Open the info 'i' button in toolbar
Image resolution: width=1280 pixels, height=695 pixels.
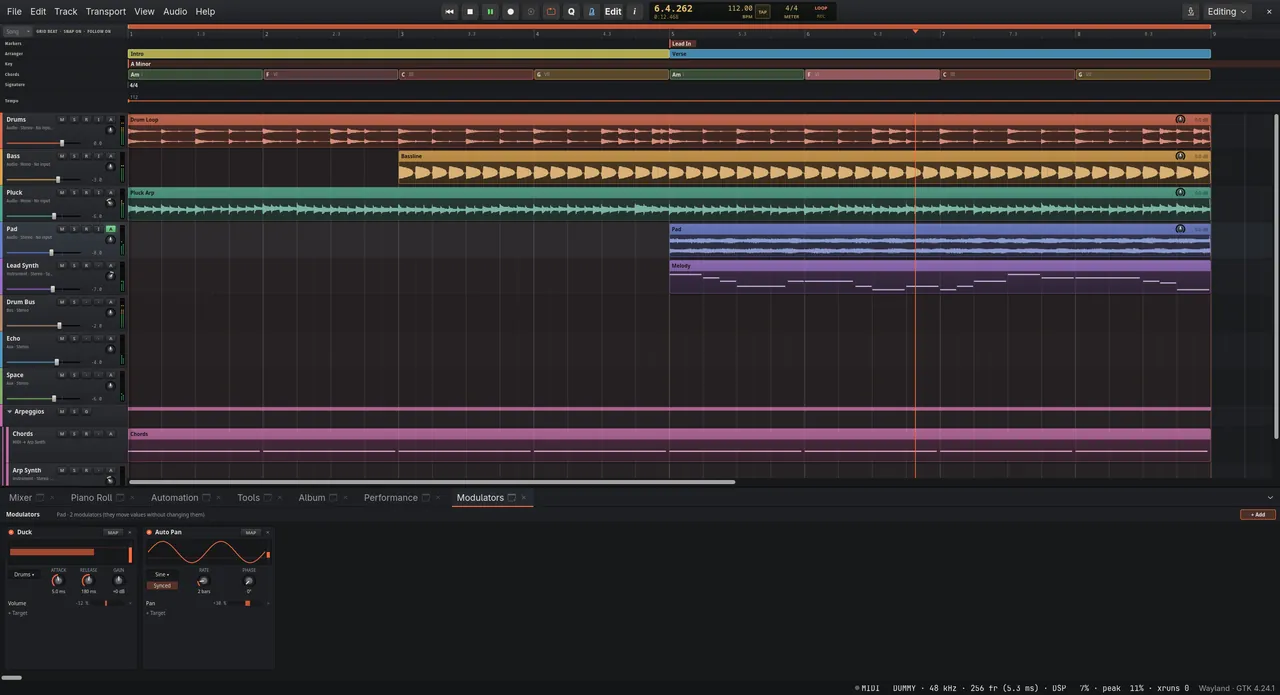pyautogui.click(x=634, y=12)
